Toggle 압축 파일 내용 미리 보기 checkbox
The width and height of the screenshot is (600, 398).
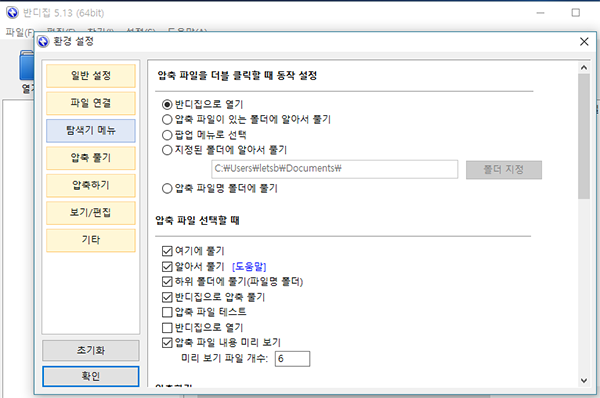pyautogui.click(x=167, y=343)
